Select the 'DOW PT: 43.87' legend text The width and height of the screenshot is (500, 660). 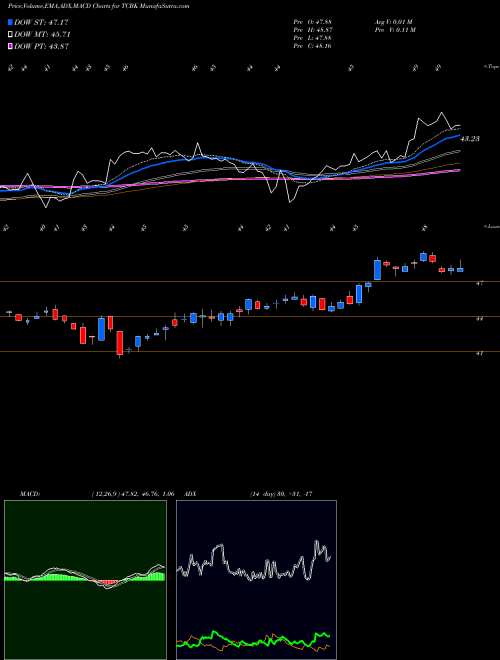coord(41,46)
